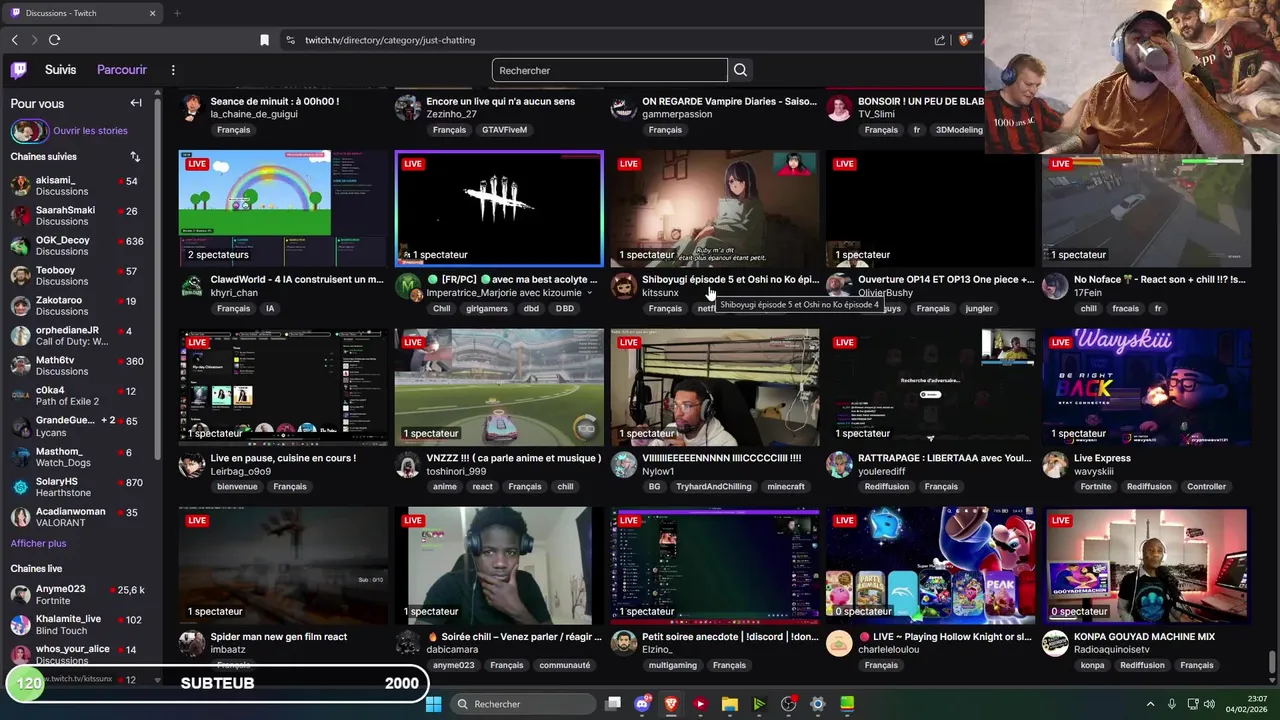Open Radioaquinoisetv channel avatar
The width and height of the screenshot is (1280, 720).
tap(1056, 643)
